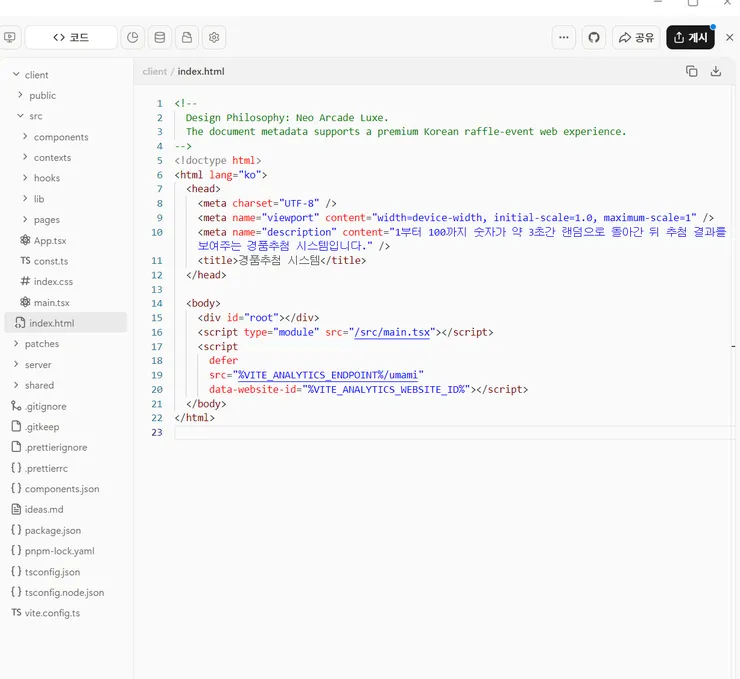Viewport: 740px width, 679px height.
Task: Open the three-dot more options menu
Action: [563, 37]
